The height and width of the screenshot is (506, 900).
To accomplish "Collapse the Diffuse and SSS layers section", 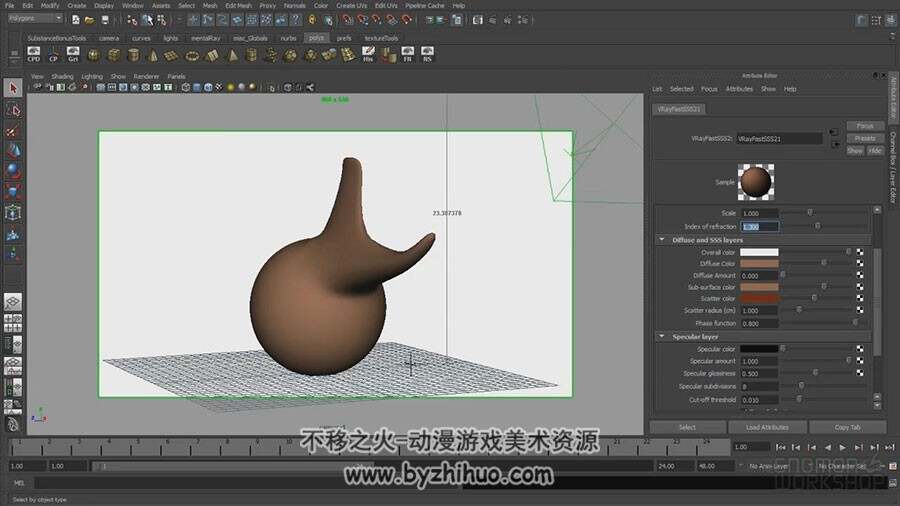I will [x=662, y=240].
